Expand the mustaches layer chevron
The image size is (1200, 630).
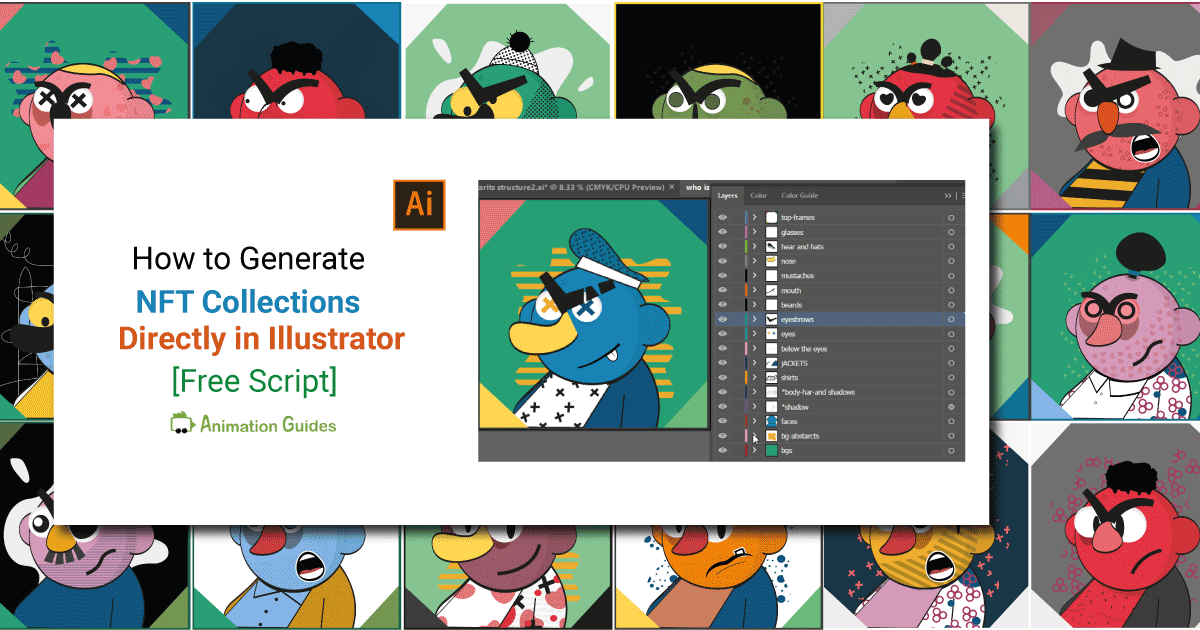tap(754, 274)
